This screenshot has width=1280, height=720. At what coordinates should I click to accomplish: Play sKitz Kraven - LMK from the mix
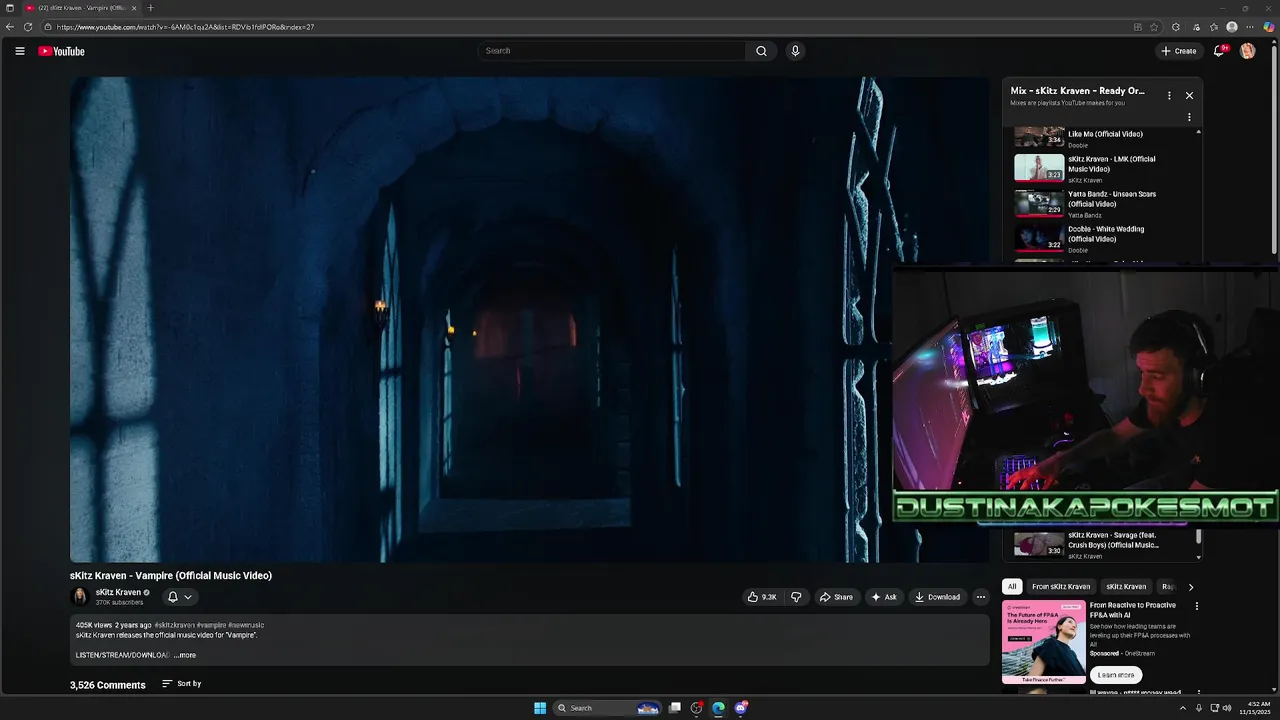click(x=1111, y=164)
